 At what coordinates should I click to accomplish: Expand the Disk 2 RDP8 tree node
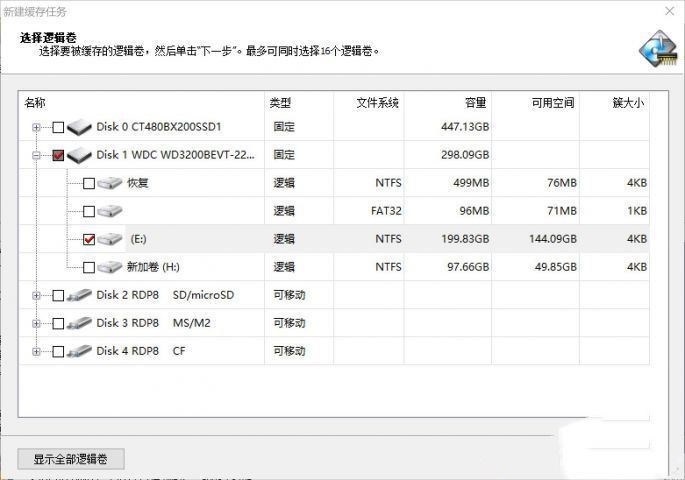[36, 296]
